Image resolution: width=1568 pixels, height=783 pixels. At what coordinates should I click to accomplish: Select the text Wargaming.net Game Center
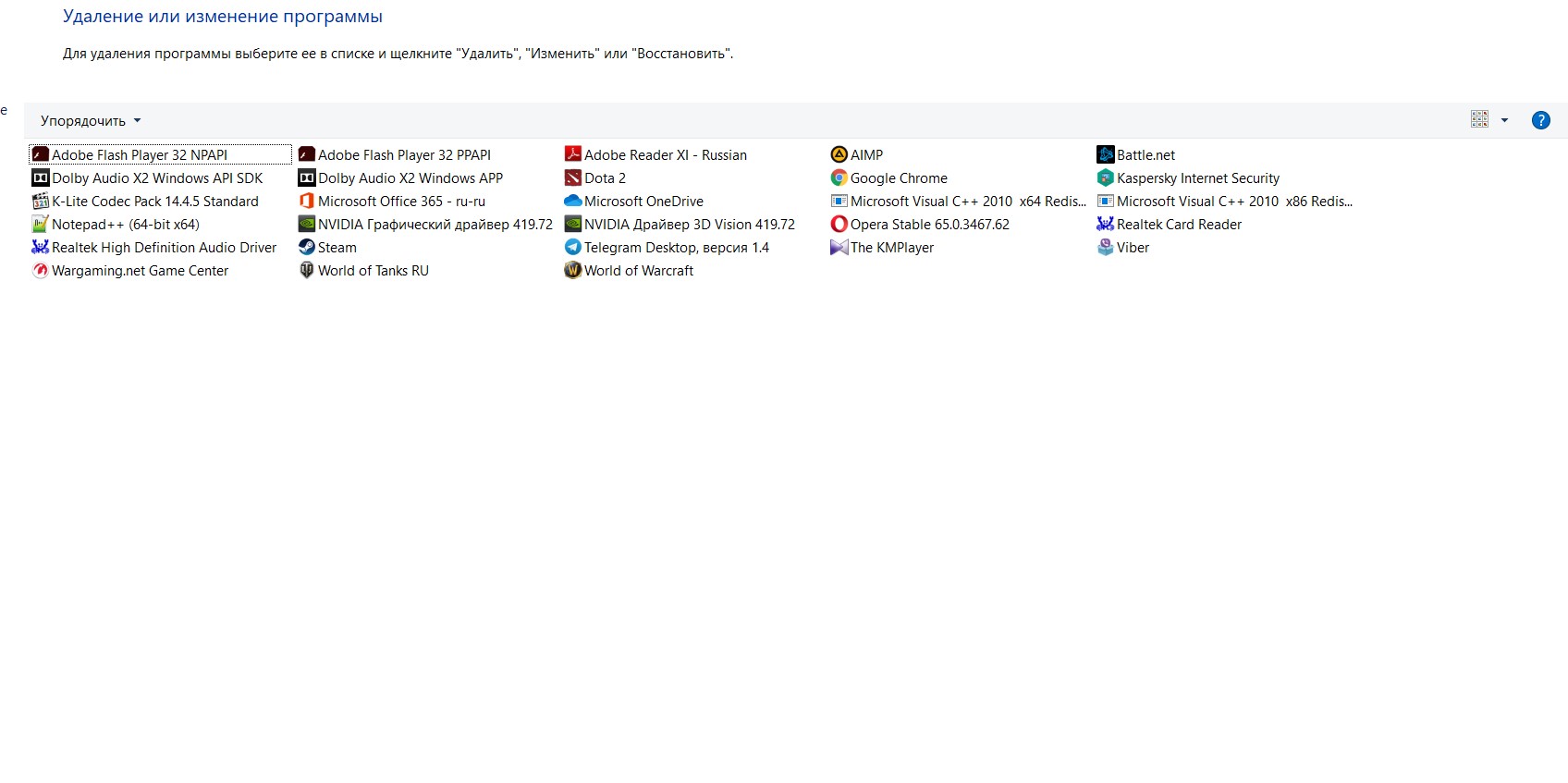[x=140, y=271]
